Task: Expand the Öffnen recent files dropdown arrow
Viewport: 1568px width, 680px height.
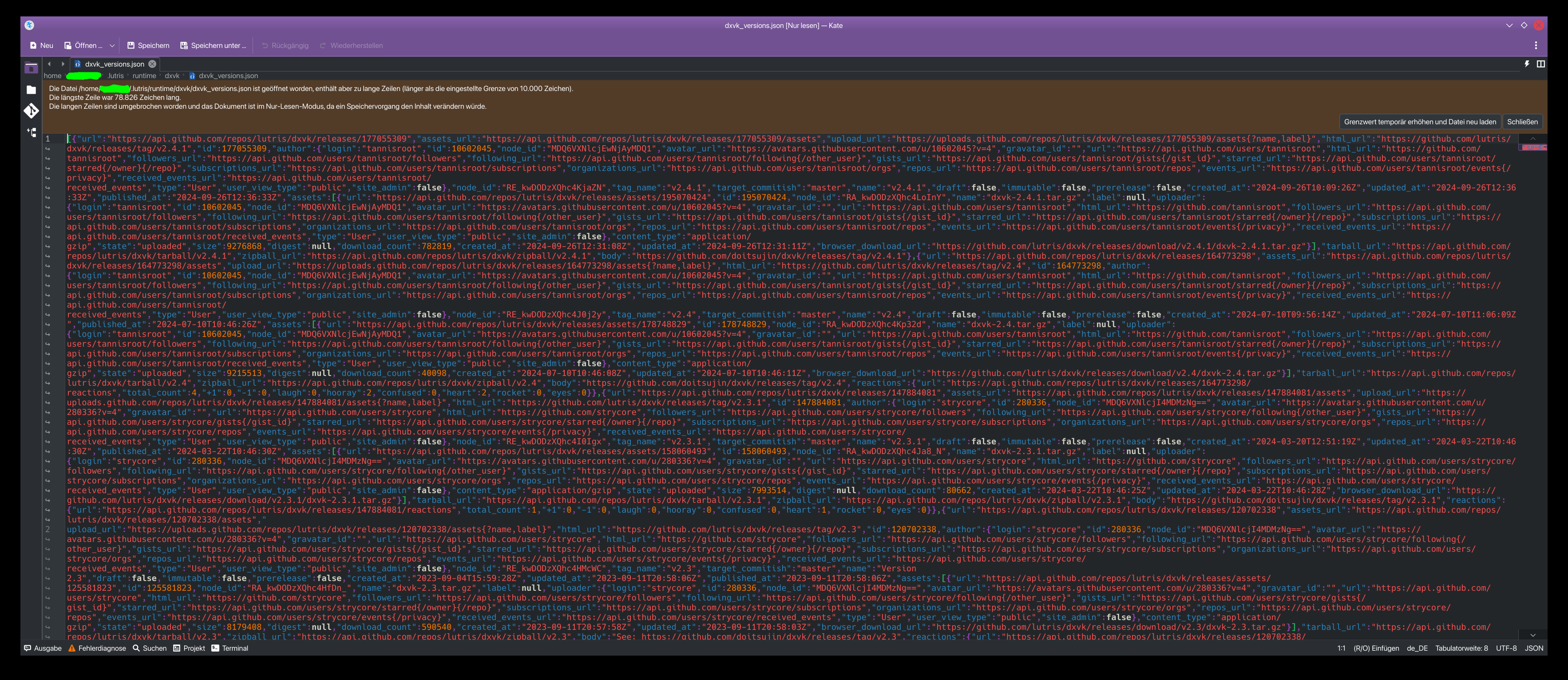Action: [x=112, y=46]
